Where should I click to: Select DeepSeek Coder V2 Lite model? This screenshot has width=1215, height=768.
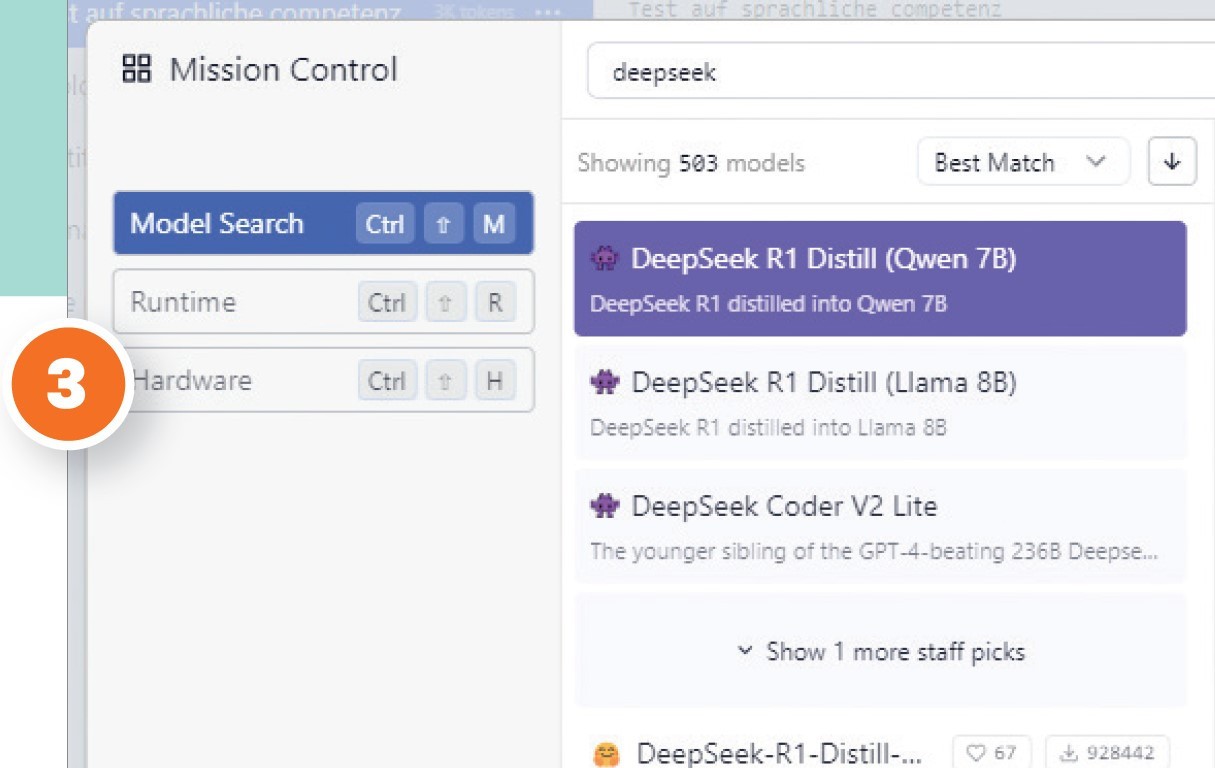[x=880, y=526]
